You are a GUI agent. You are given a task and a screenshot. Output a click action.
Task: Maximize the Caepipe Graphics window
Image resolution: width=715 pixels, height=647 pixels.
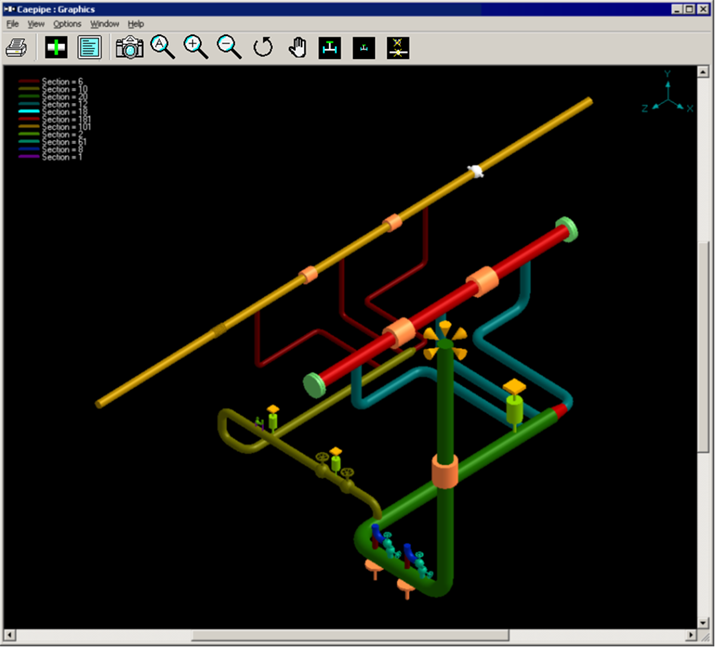coord(689,9)
